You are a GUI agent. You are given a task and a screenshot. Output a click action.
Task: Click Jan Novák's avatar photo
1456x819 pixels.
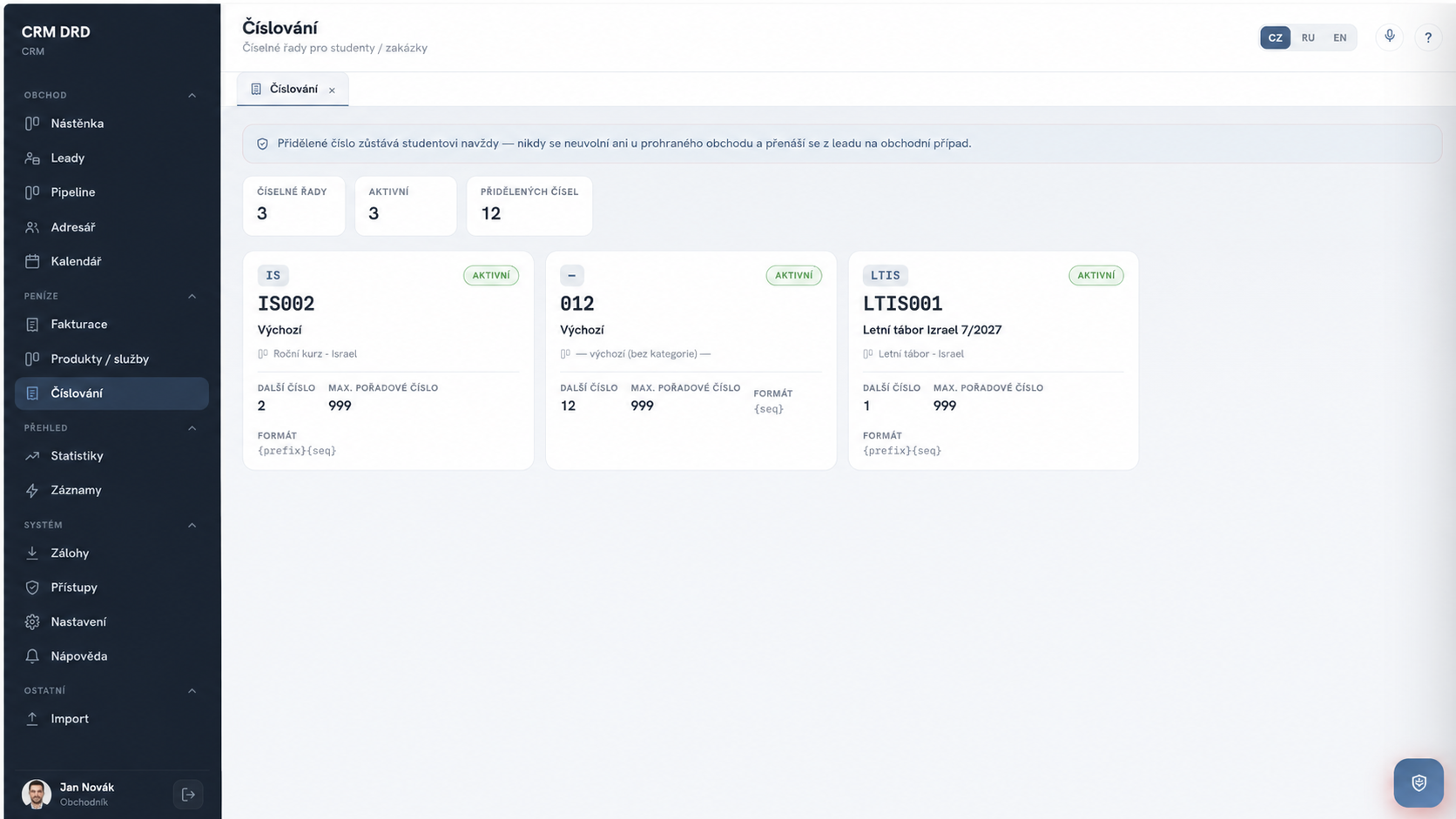point(37,794)
